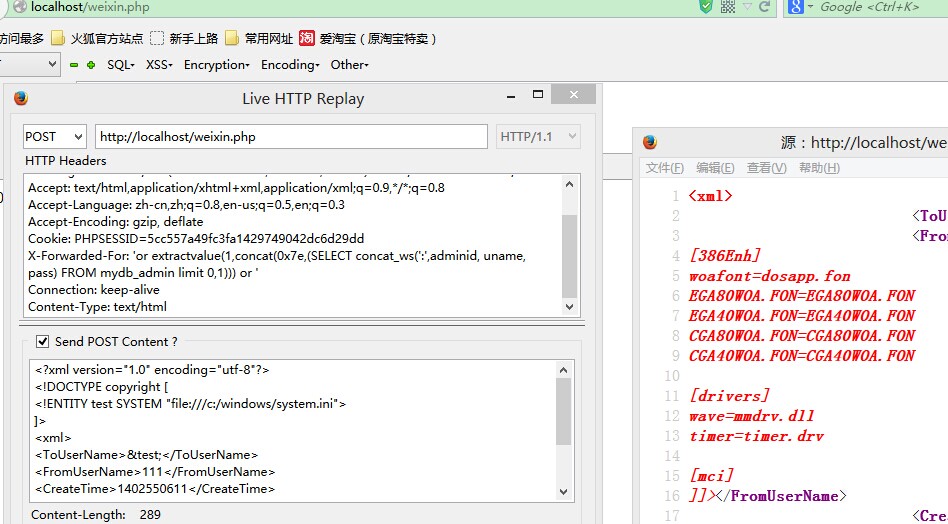Click the <xml> tag on line 1
Viewport: 948px width, 524px height.
pyautogui.click(x=710, y=196)
